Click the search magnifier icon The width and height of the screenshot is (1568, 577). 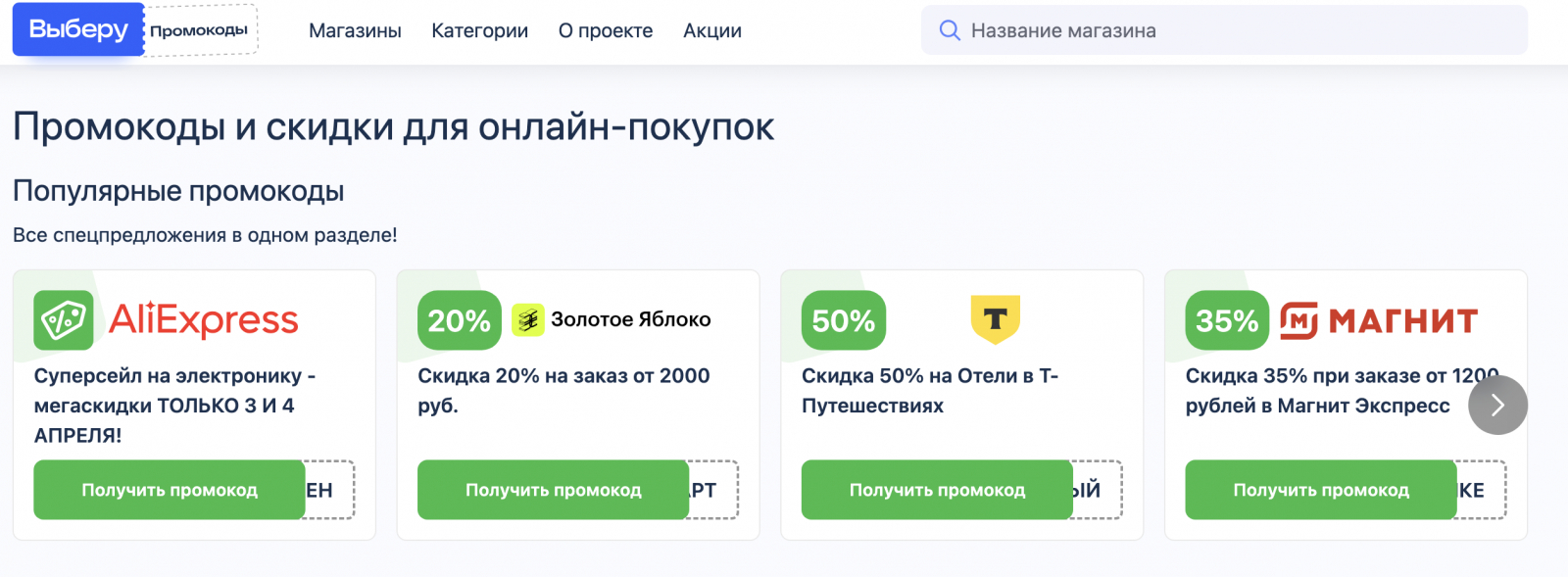point(949,30)
